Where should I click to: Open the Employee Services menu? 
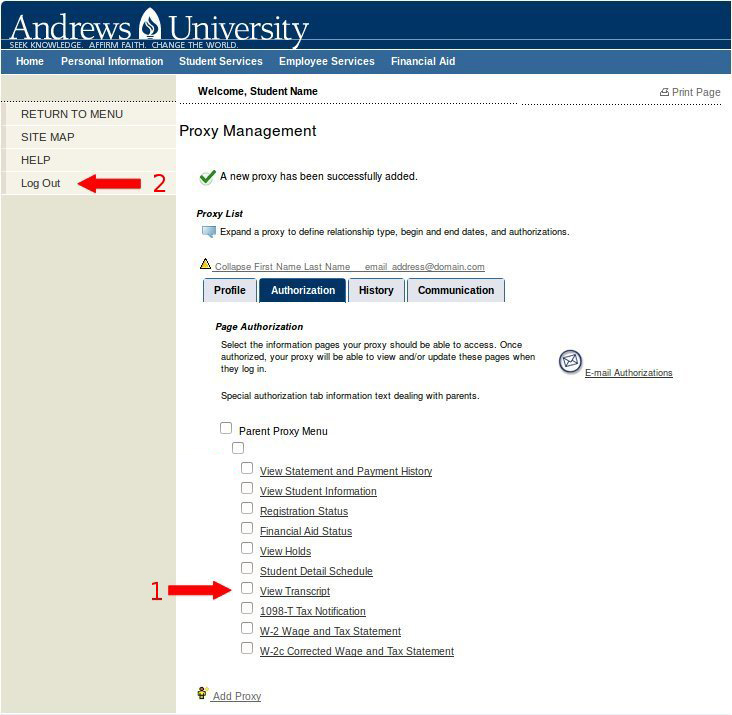coord(327,61)
